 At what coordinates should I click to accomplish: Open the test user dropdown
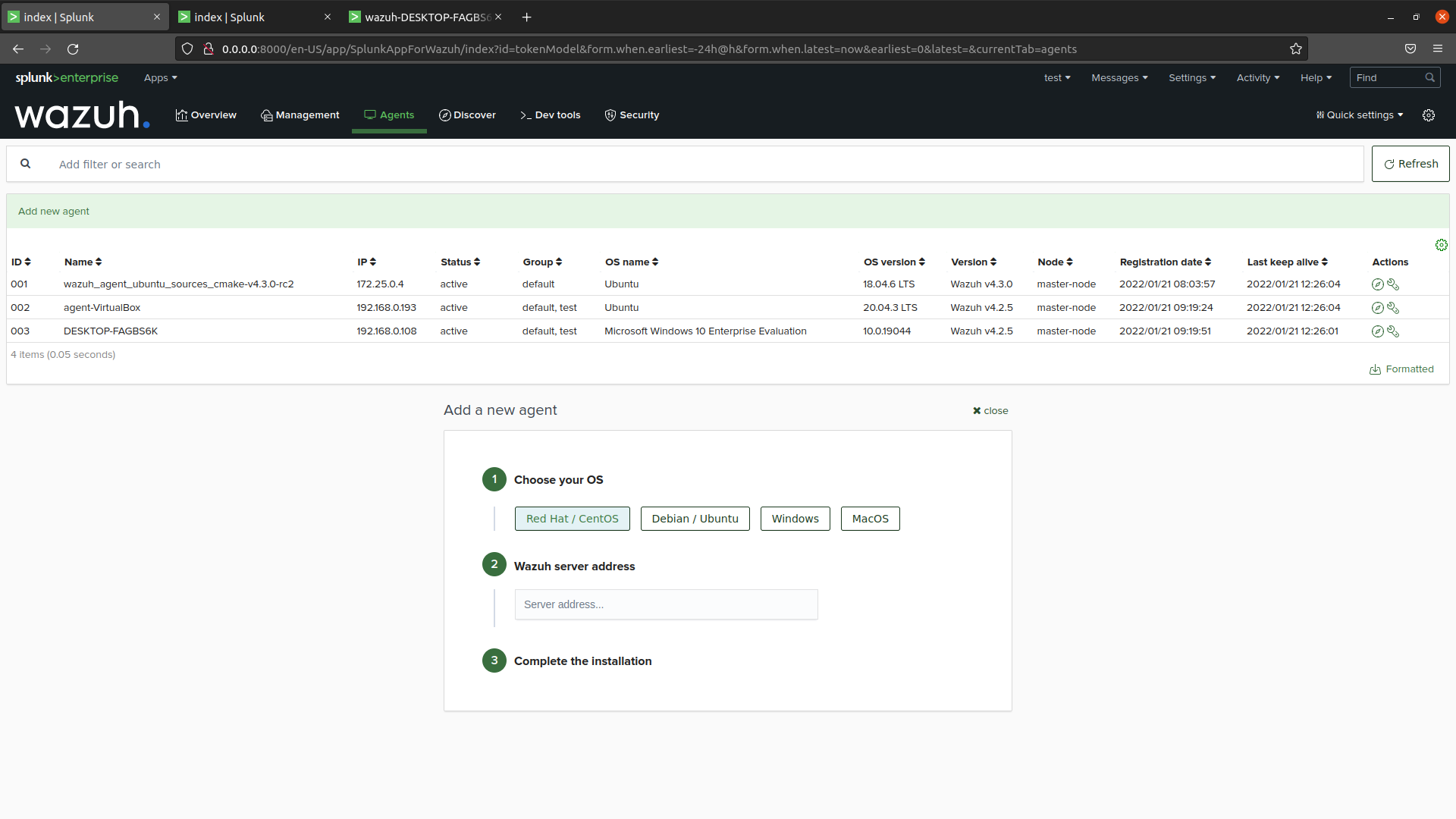tap(1057, 78)
